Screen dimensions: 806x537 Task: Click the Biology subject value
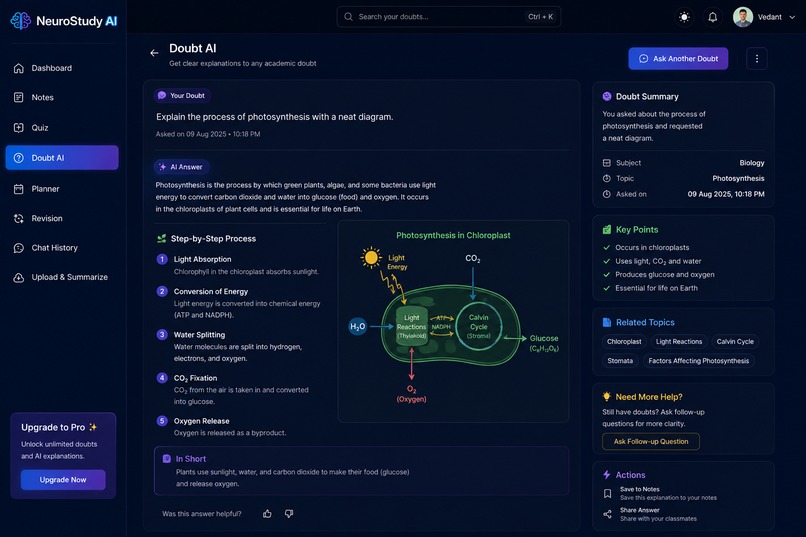[752, 163]
